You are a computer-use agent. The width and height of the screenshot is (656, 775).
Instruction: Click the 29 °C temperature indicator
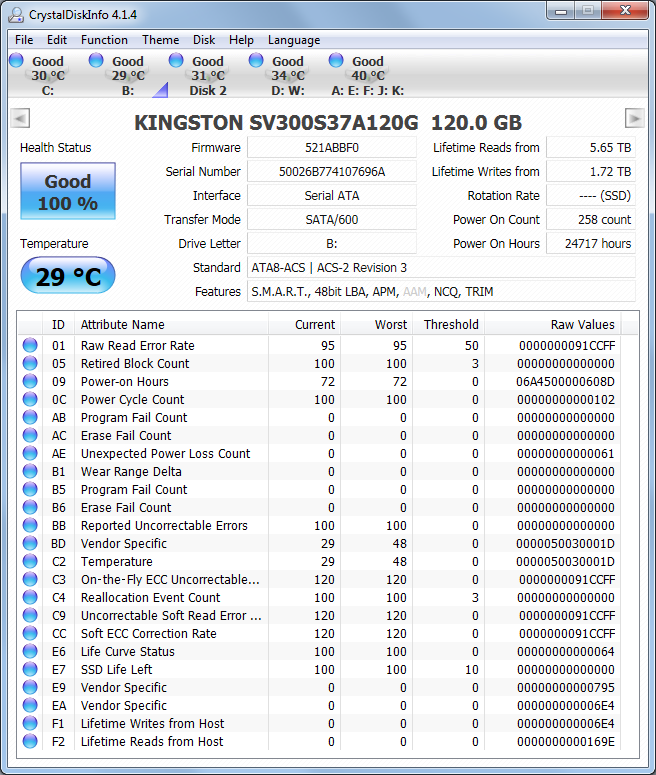click(68, 275)
